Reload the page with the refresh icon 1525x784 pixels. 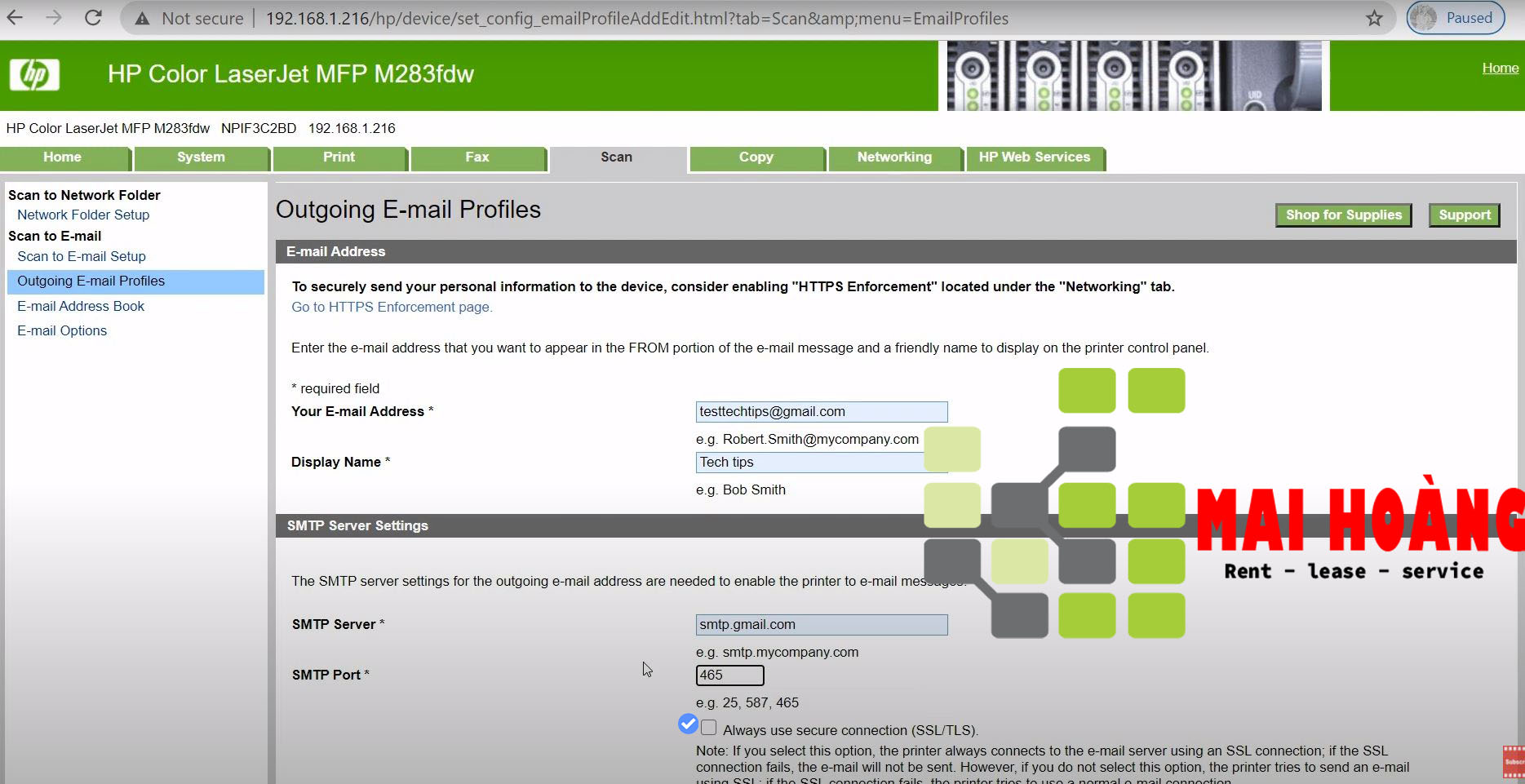pos(93,18)
